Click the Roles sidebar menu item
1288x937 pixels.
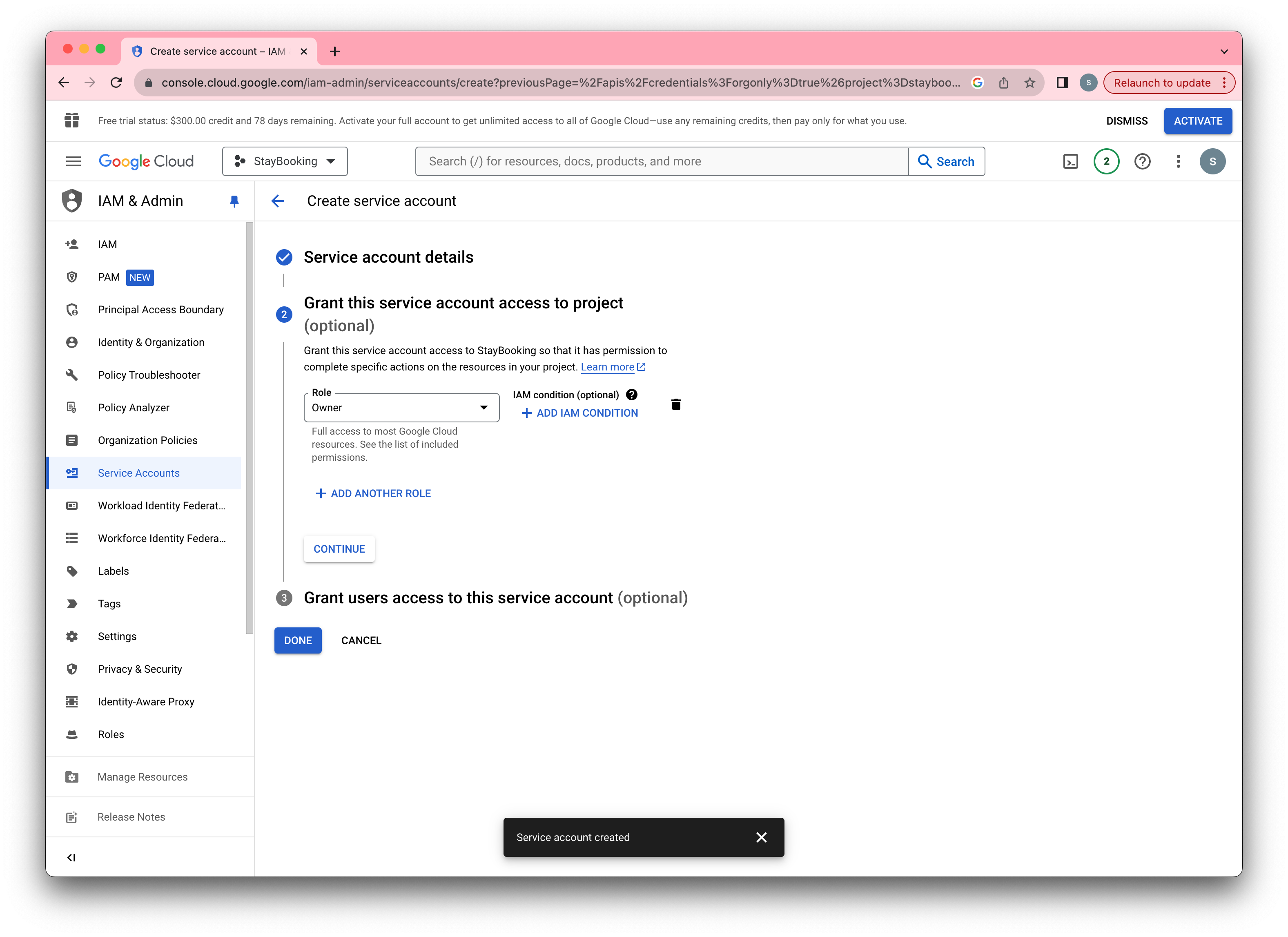point(110,734)
